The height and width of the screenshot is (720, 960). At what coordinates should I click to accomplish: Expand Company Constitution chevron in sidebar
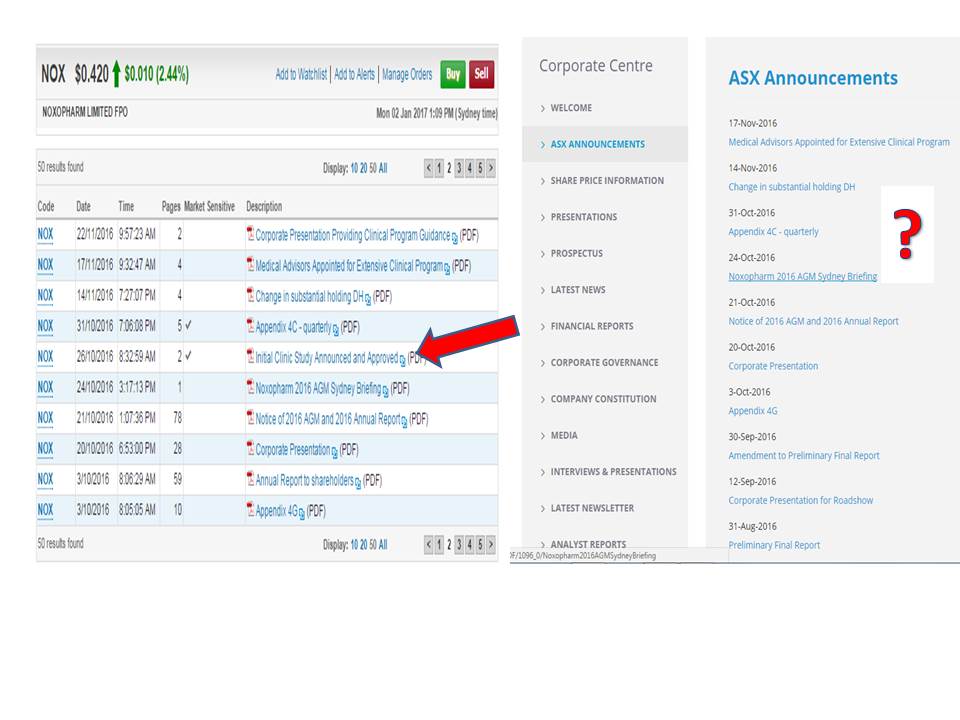pyautogui.click(x=542, y=400)
